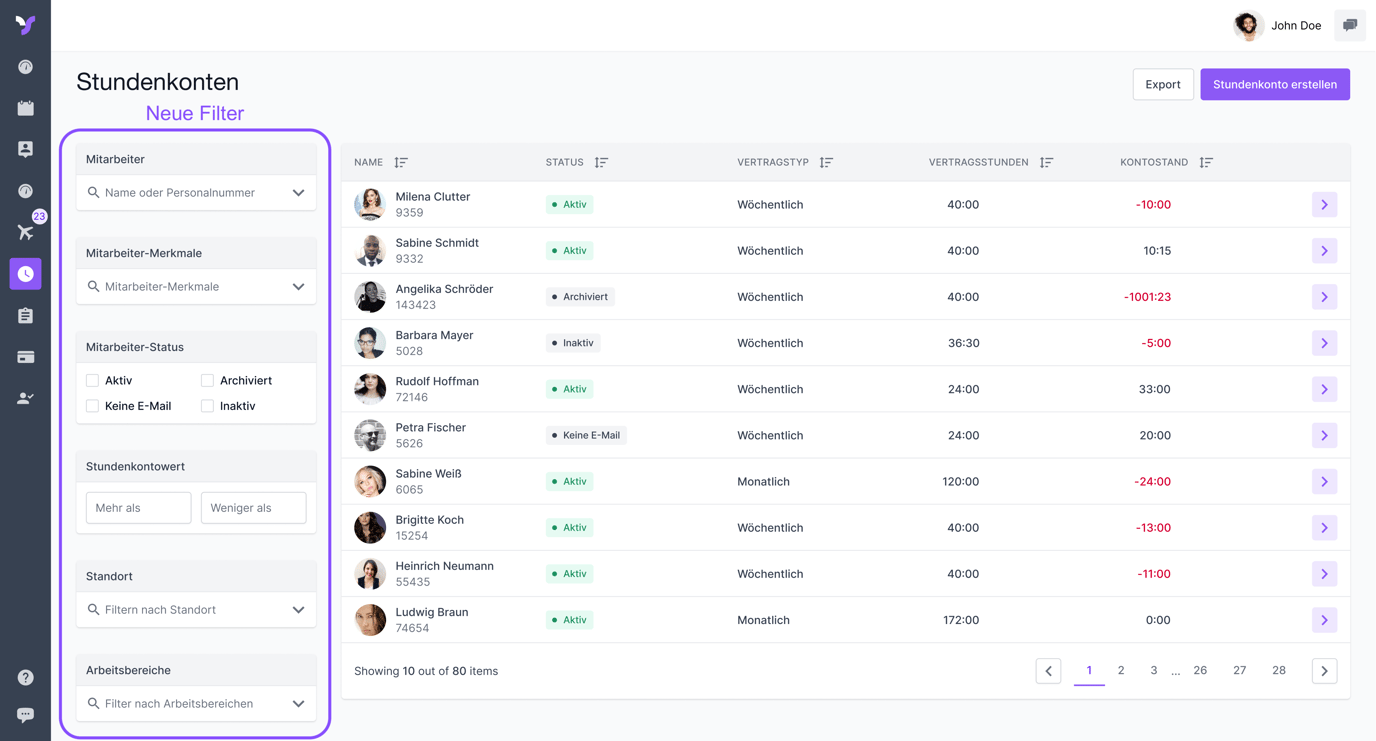Image resolution: width=1376 pixels, height=741 pixels.
Task: Open the calendar icon in the sidebar
Action: coord(26,108)
